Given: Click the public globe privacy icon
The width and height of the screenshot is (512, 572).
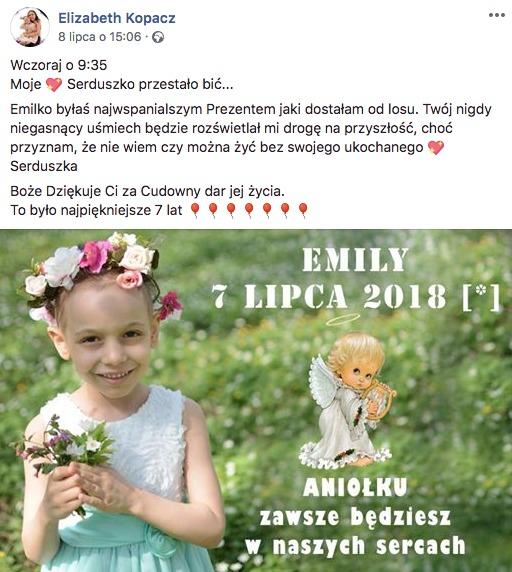Looking at the screenshot, I should pos(158,37).
